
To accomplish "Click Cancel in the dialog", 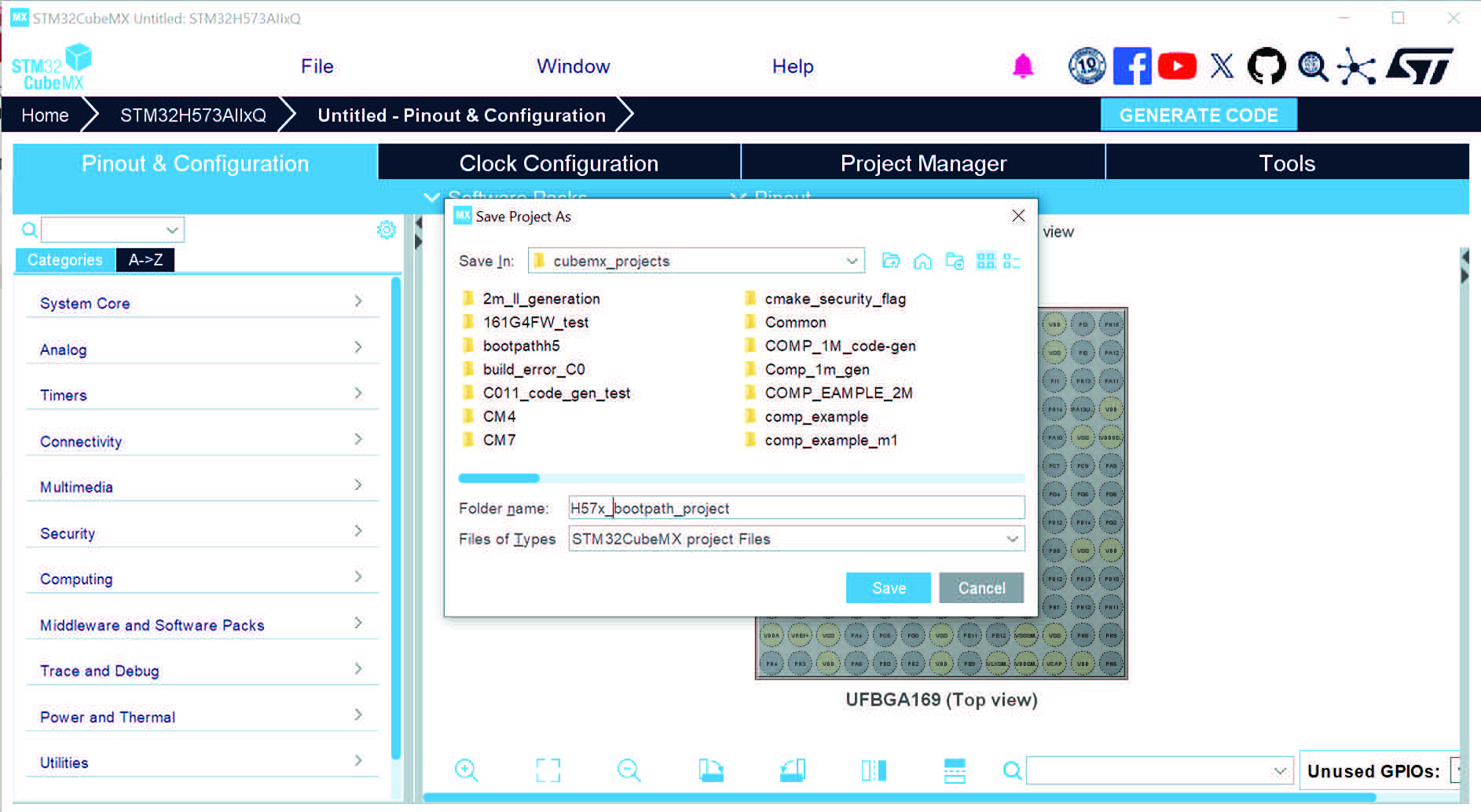I will pos(981,588).
